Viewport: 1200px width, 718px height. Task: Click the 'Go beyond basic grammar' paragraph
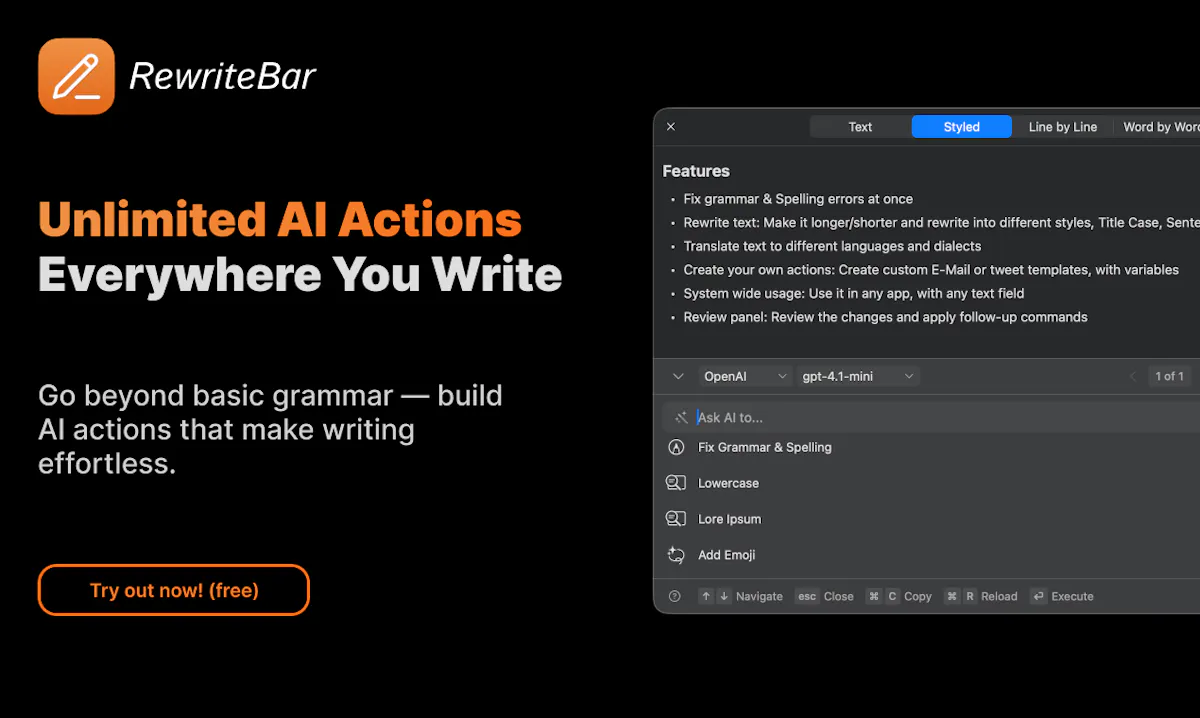tap(270, 430)
